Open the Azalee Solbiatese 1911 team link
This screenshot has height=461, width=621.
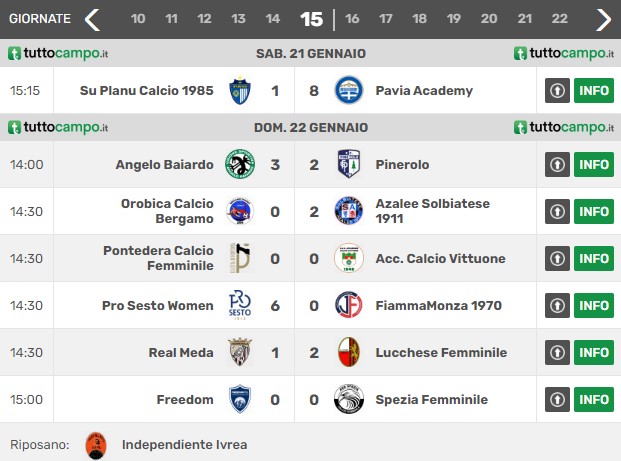[432, 211]
